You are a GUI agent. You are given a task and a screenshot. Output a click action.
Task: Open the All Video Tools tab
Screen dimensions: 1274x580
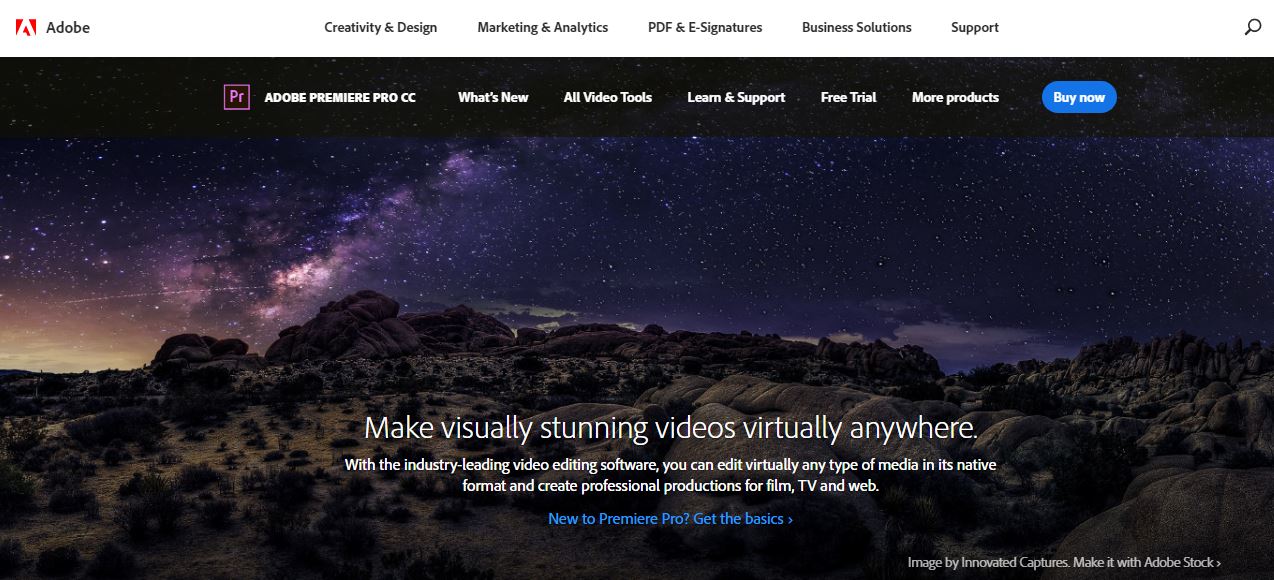608,97
